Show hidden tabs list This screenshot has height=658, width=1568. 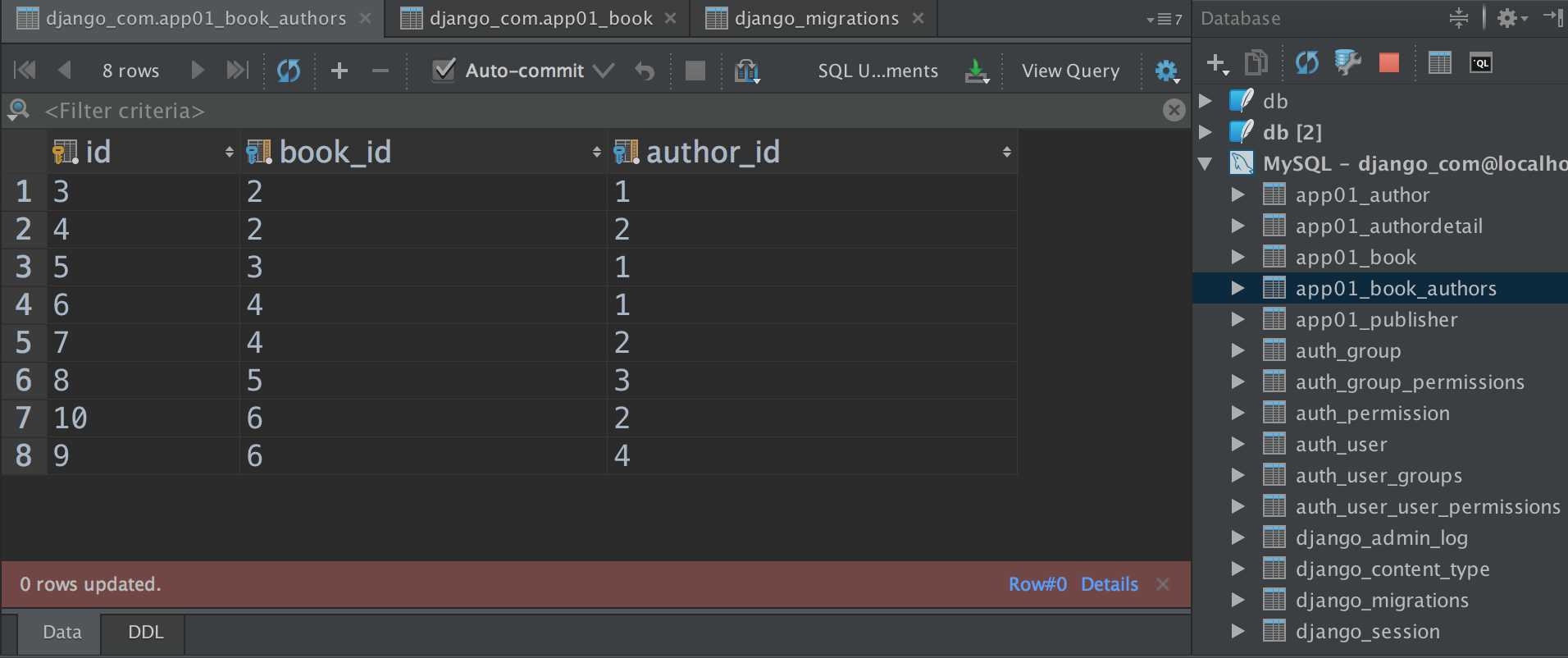1165,19
